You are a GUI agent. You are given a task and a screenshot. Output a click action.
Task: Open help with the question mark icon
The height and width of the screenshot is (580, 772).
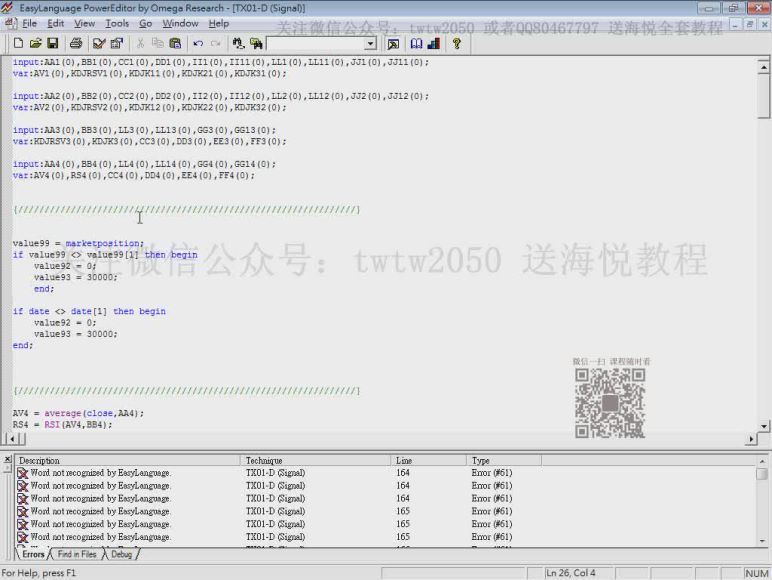click(x=457, y=44)
